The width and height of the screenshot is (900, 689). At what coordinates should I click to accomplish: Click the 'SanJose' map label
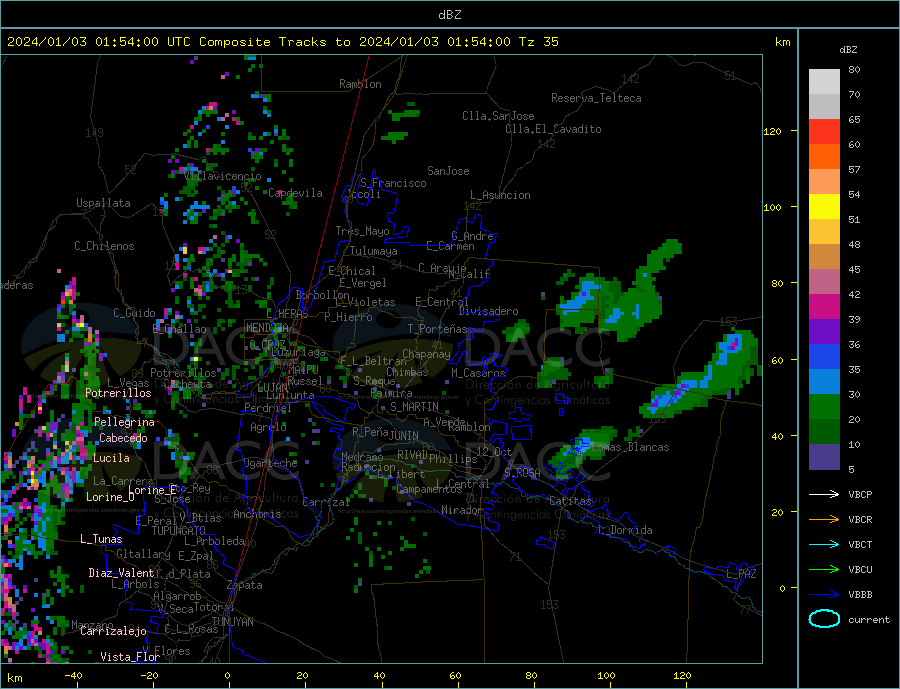coord(448,171)
